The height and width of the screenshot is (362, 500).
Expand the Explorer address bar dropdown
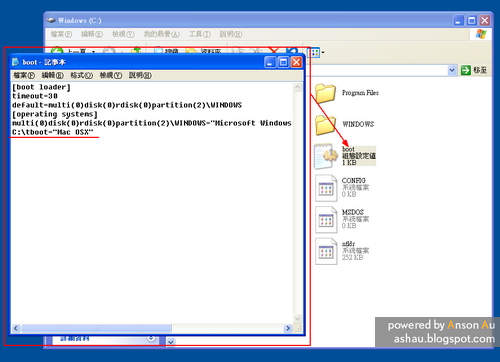click(x=452, y=70)
